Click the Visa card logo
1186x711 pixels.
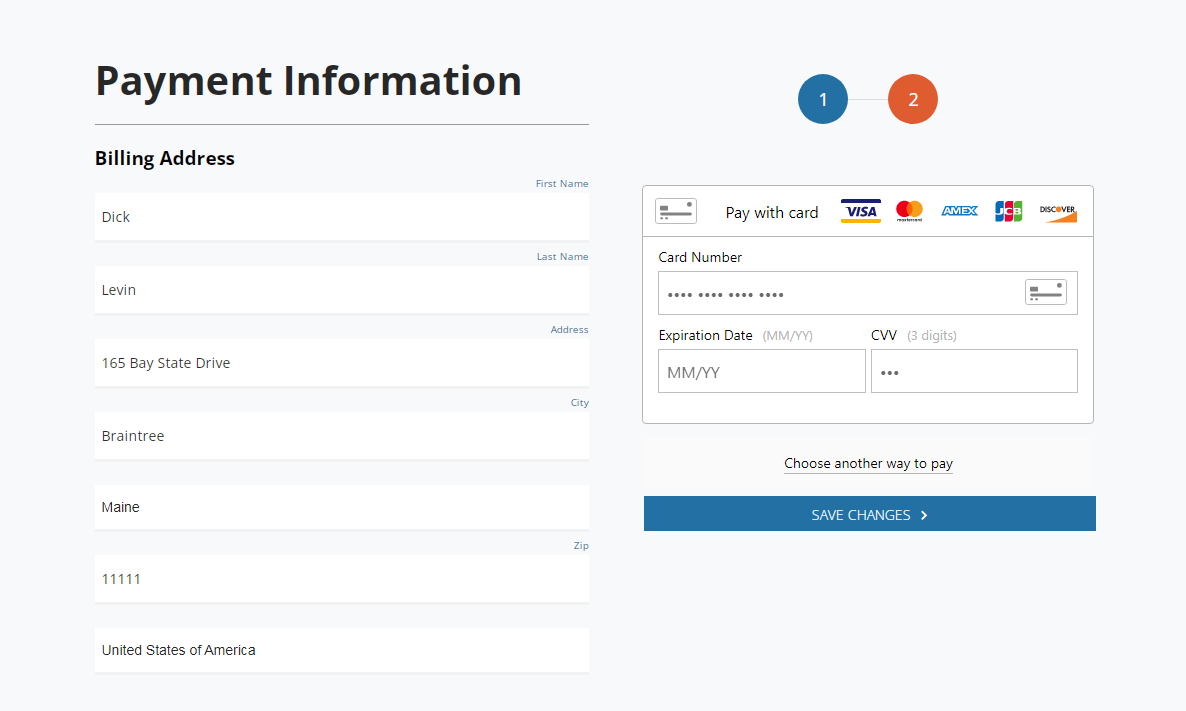pyautogui.click(x=860, y=211)
